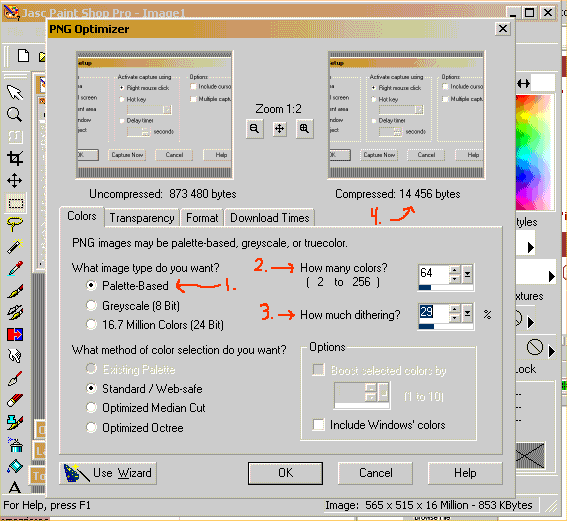Enable Include Windows' colors checkbox
Viewport: 567px width, 521px height.
pyautogui.click(x=319, y=424)
